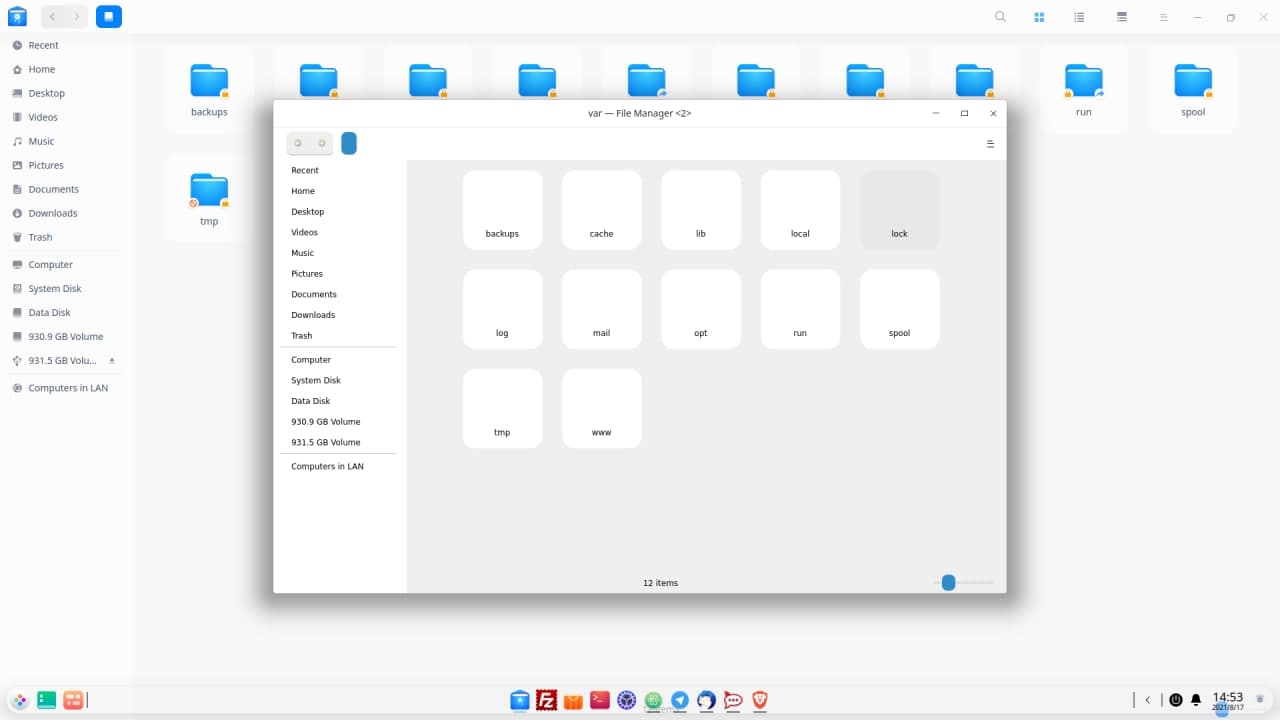Expand the hidden tray icons arrow in the dock
The image size is (1280, 720).
click(1148, 700)
